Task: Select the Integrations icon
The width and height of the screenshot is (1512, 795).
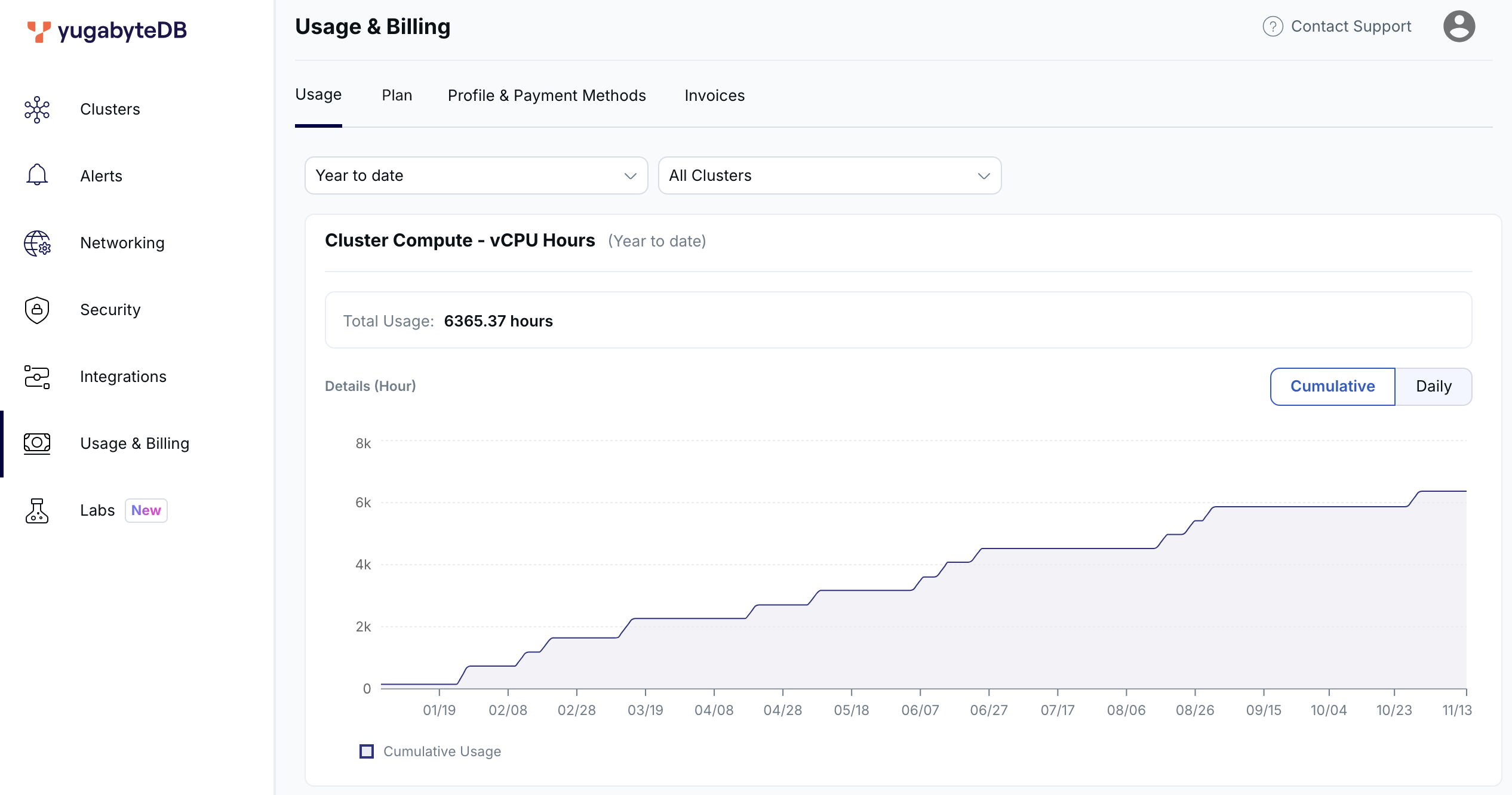Action: pyautogui.click(x=36, y=377)
